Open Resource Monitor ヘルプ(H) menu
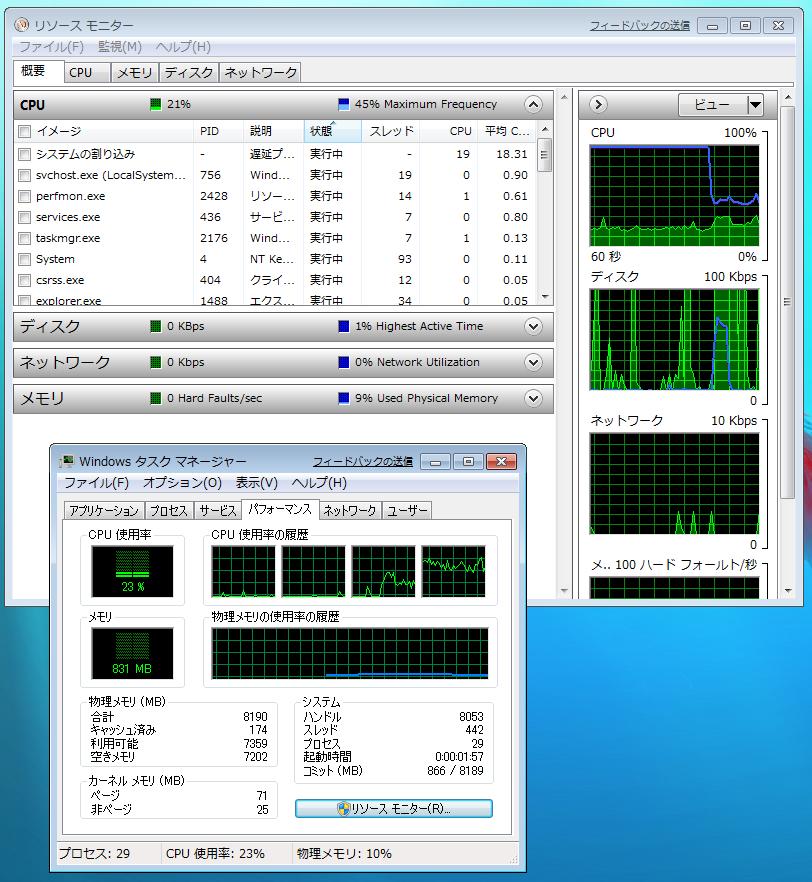 tap(183, 47)
